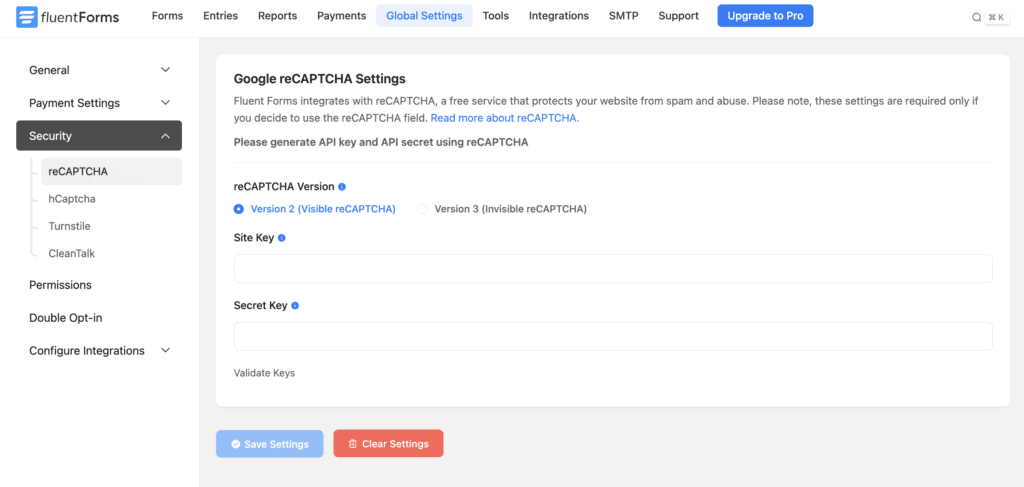Image resolution: width=1024 pixels, height=487 pixels.
Task: Open the SMTP tab
Action: coord(624,16)
